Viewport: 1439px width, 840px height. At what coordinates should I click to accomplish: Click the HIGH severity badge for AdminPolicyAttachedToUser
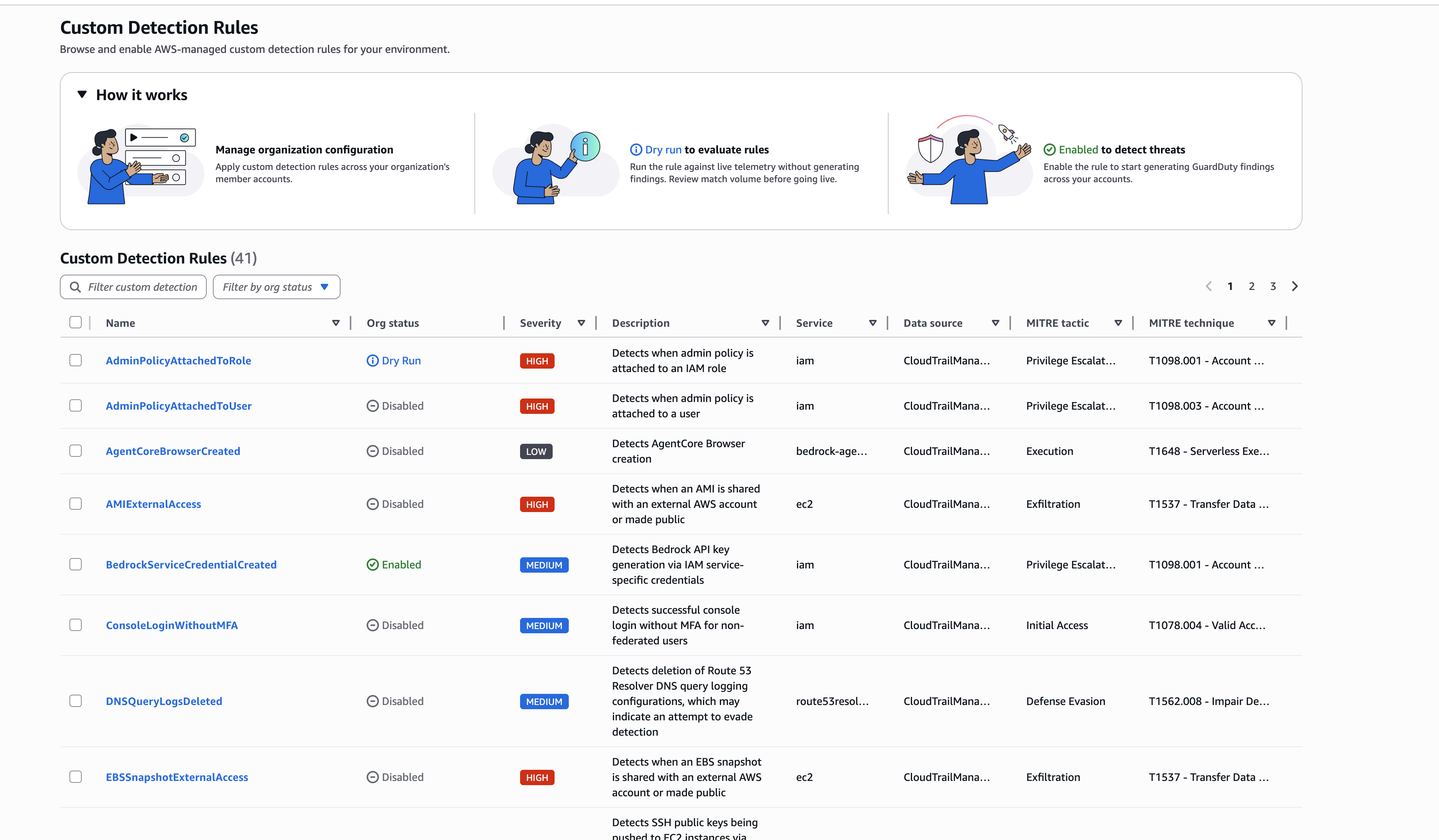coord(537,406)
